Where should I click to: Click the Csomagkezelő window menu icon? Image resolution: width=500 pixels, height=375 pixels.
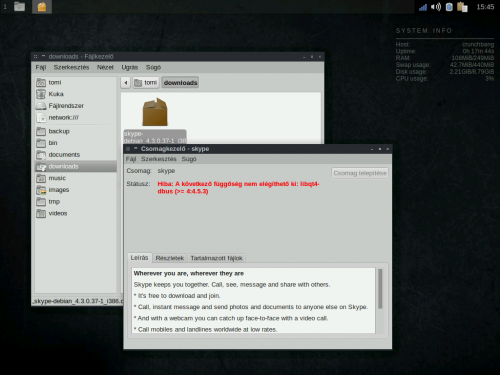[128, 149]
